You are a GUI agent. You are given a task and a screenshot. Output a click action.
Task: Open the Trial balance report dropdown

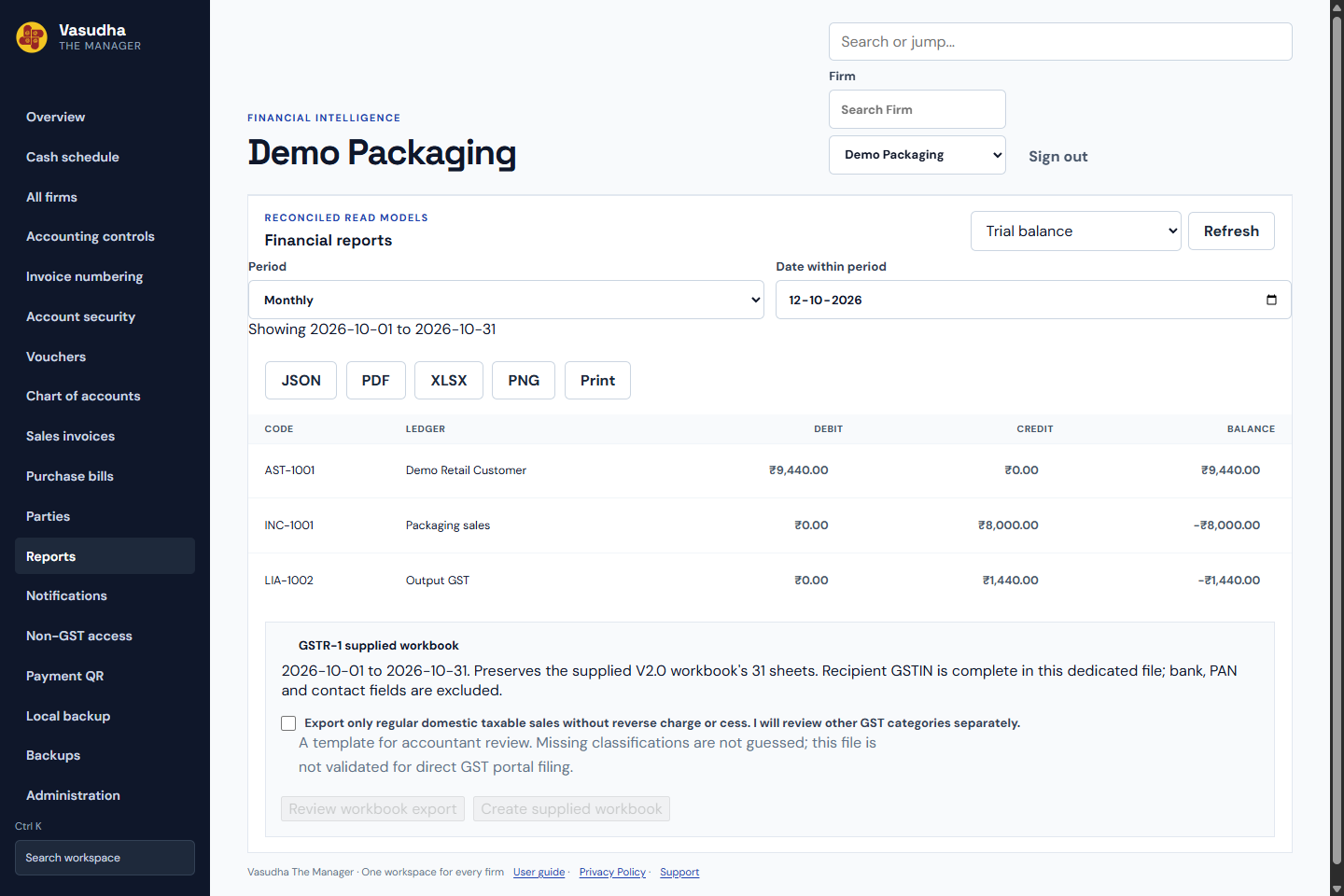pyautogui.click(x=1076, y=231)
